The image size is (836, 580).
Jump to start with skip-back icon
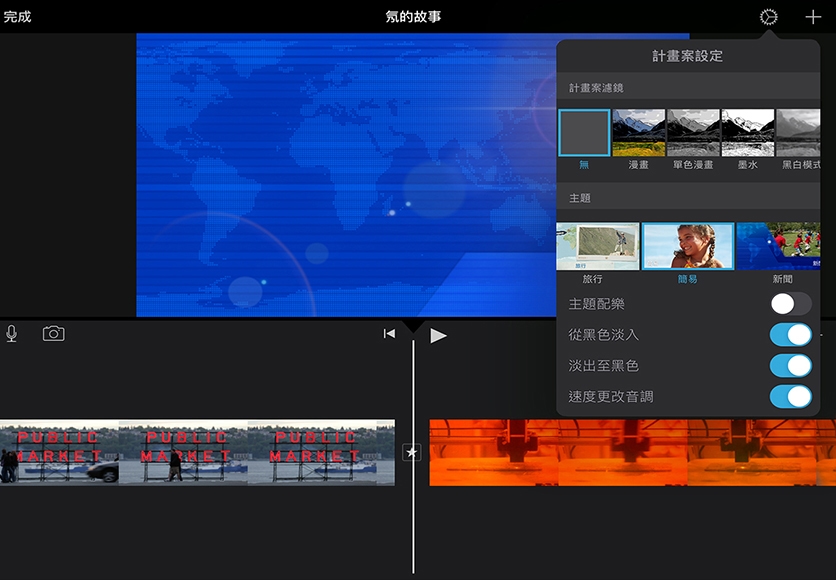(x=389, y=334)
